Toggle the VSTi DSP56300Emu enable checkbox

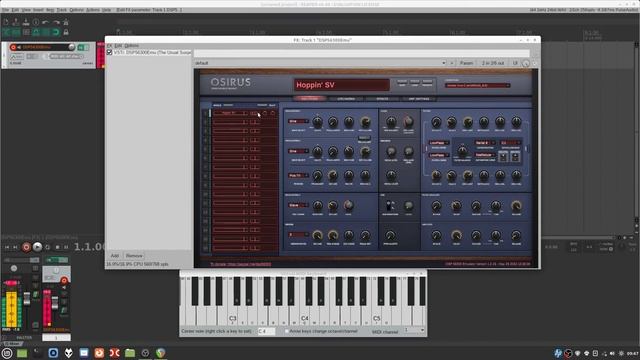109,52
